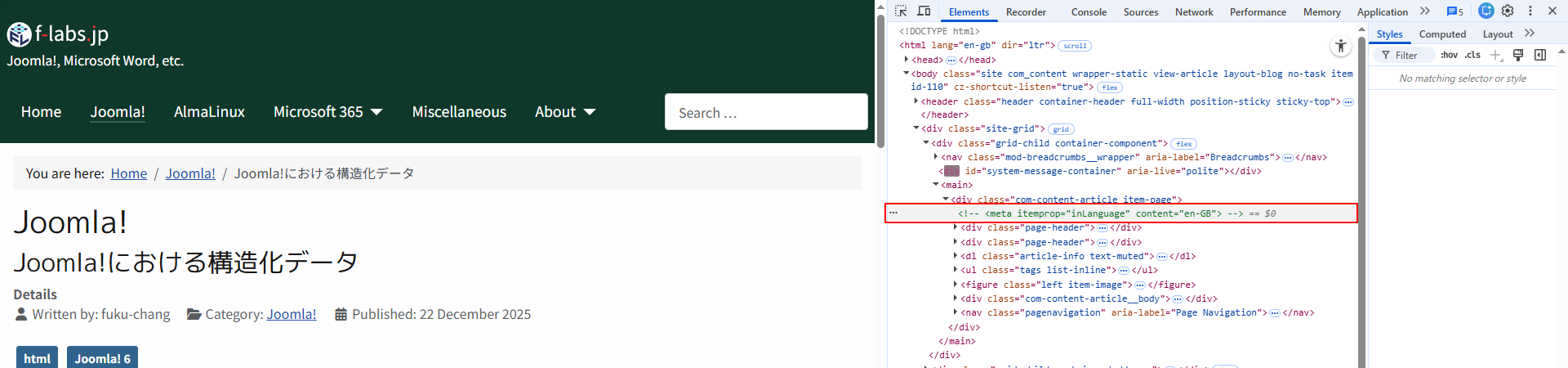1568x368 pixels.
Task: Open the accessibility tree view button
Action: pyautogui.click(x=1340, y=46)
